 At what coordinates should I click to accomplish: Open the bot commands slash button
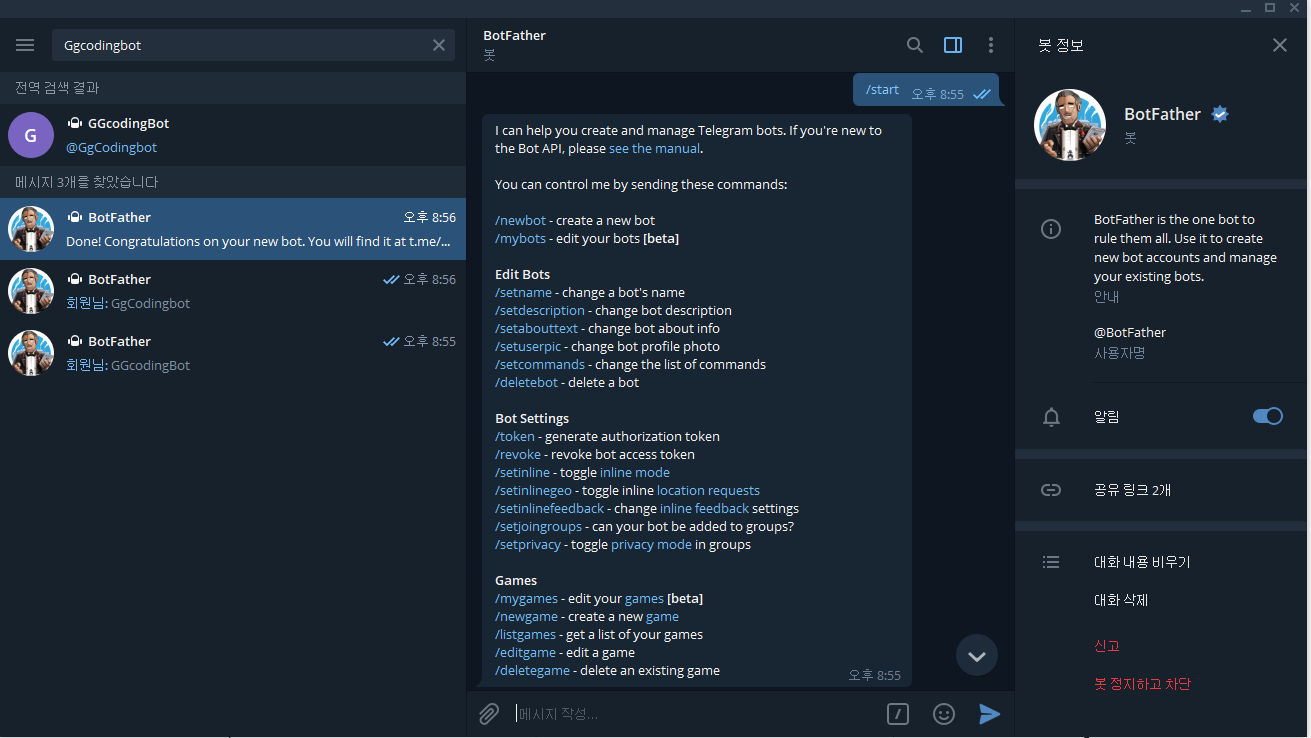[898, 714]
